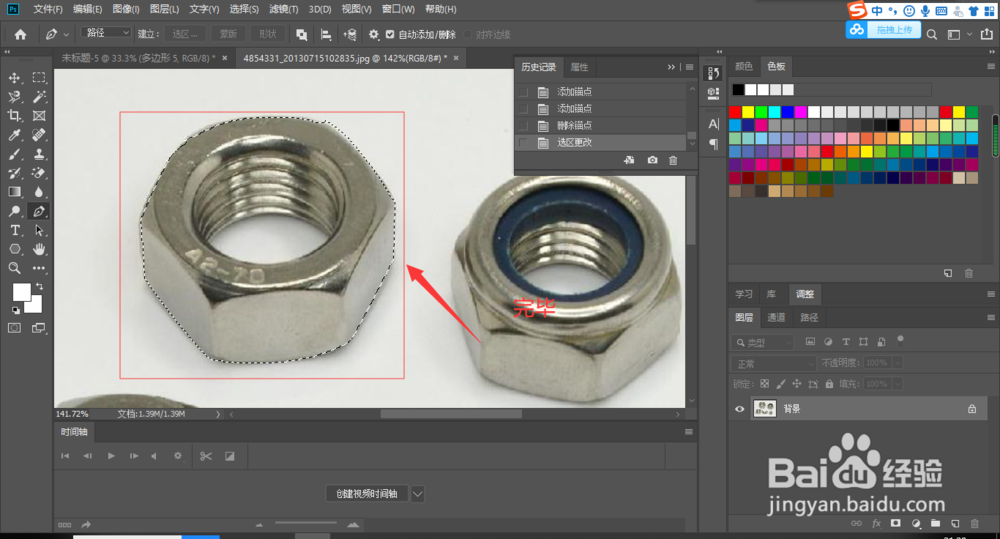Select the Brush tool
Image resolution: width=1000 pixels, height=539 pixels.
[x=14, y=154]
